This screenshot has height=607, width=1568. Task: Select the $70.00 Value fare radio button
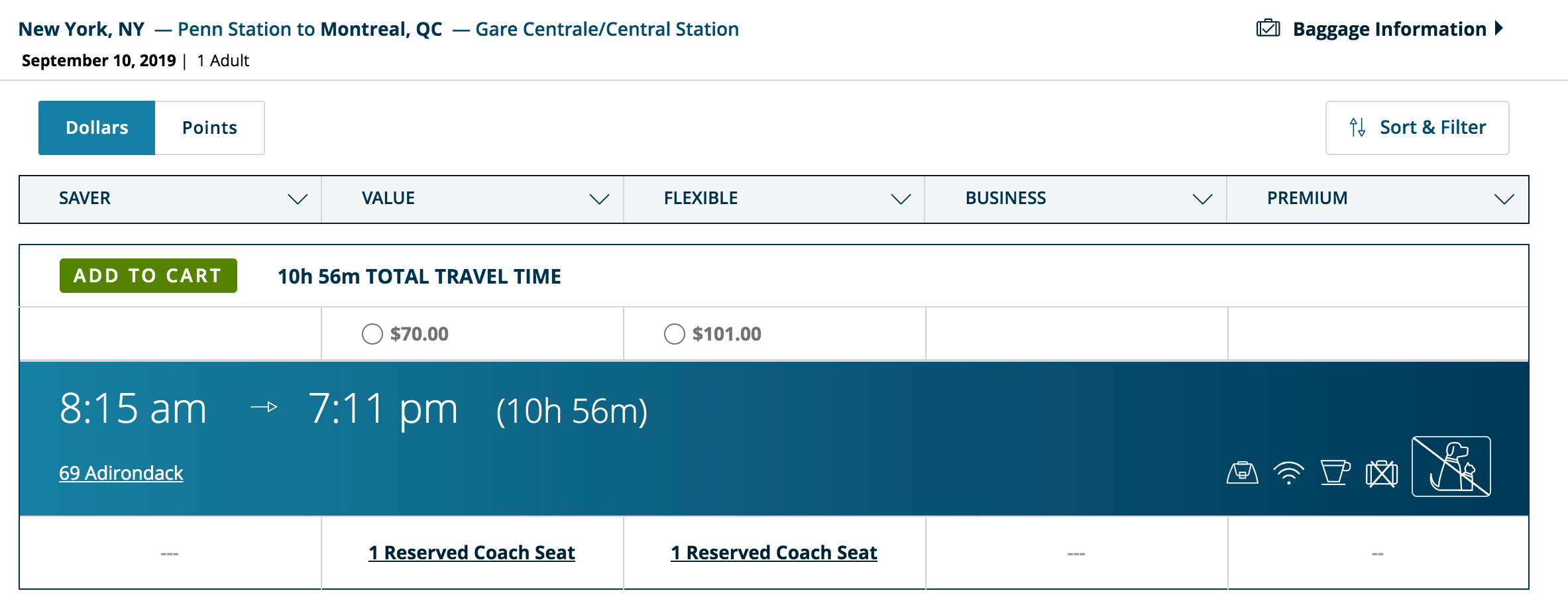tap(372, 334)
